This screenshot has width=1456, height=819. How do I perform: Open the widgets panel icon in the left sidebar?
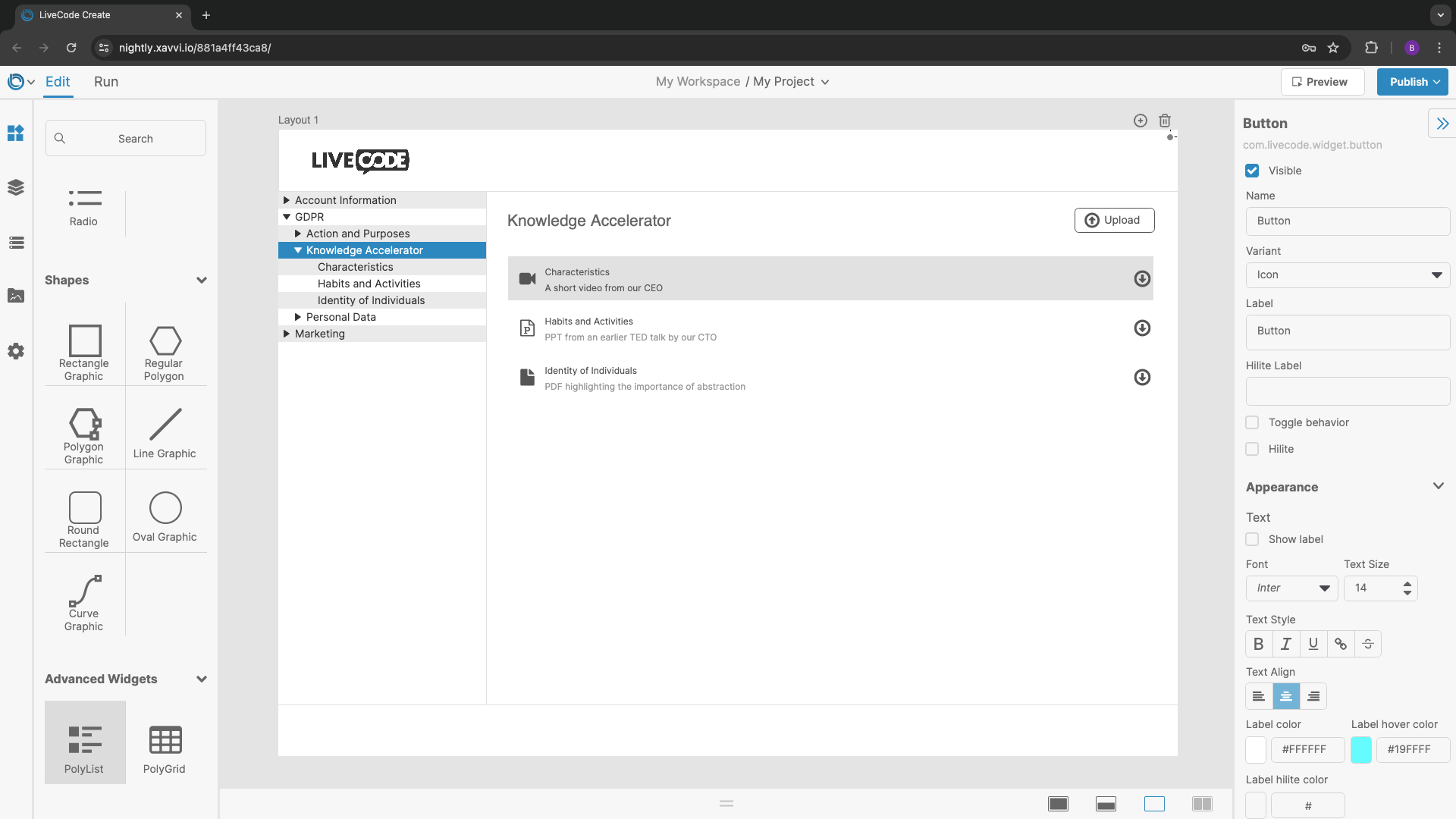16,133
